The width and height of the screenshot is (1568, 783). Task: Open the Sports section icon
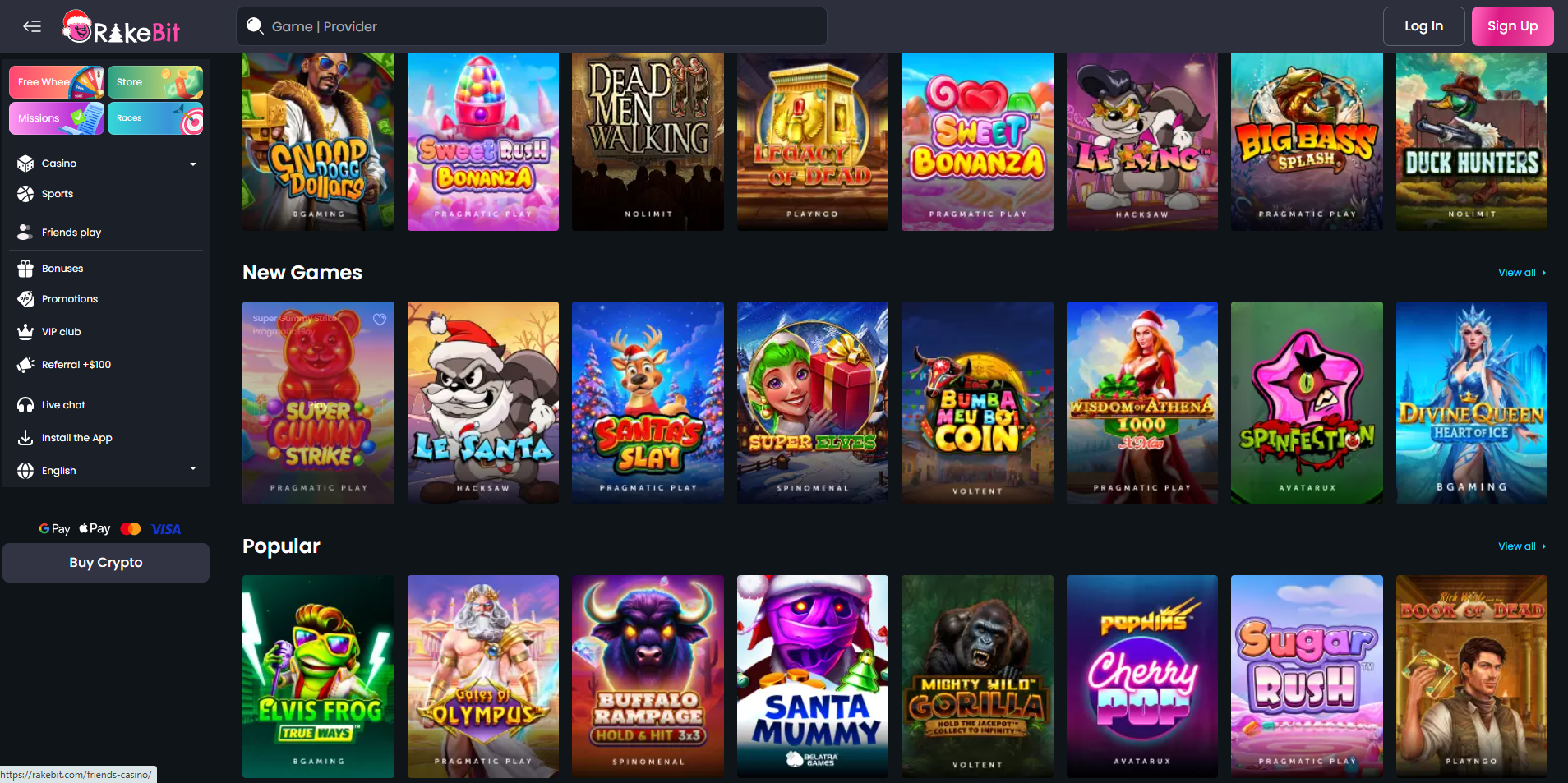[x=25, y=194]
